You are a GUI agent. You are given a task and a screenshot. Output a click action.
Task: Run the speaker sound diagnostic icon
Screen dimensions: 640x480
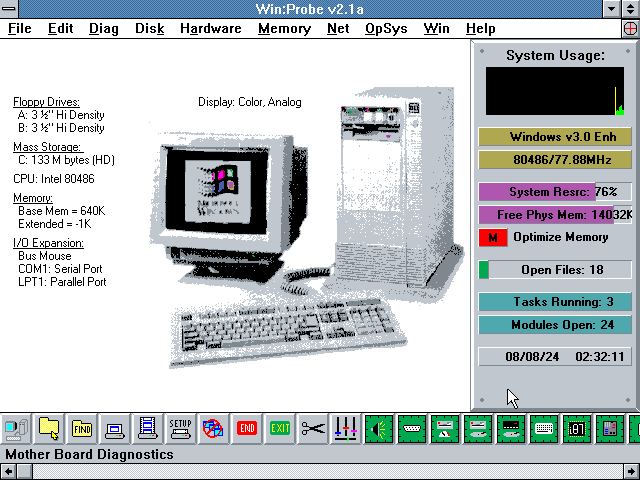pos(379,429)
